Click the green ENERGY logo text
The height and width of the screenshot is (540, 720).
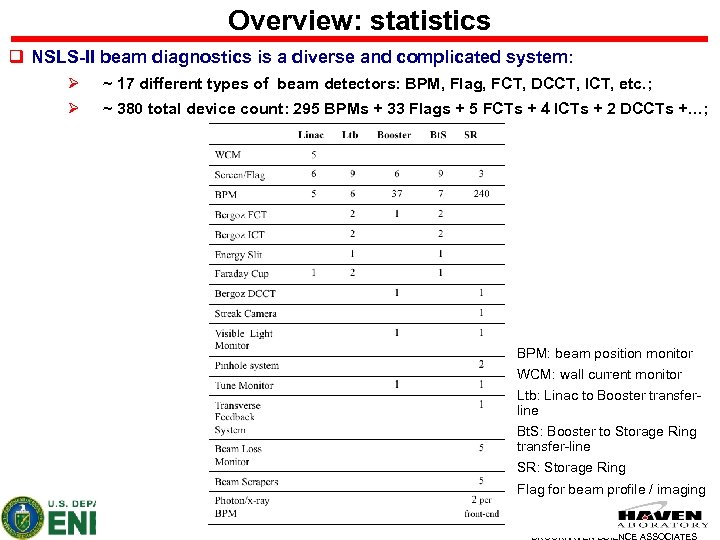coord(72,523)
